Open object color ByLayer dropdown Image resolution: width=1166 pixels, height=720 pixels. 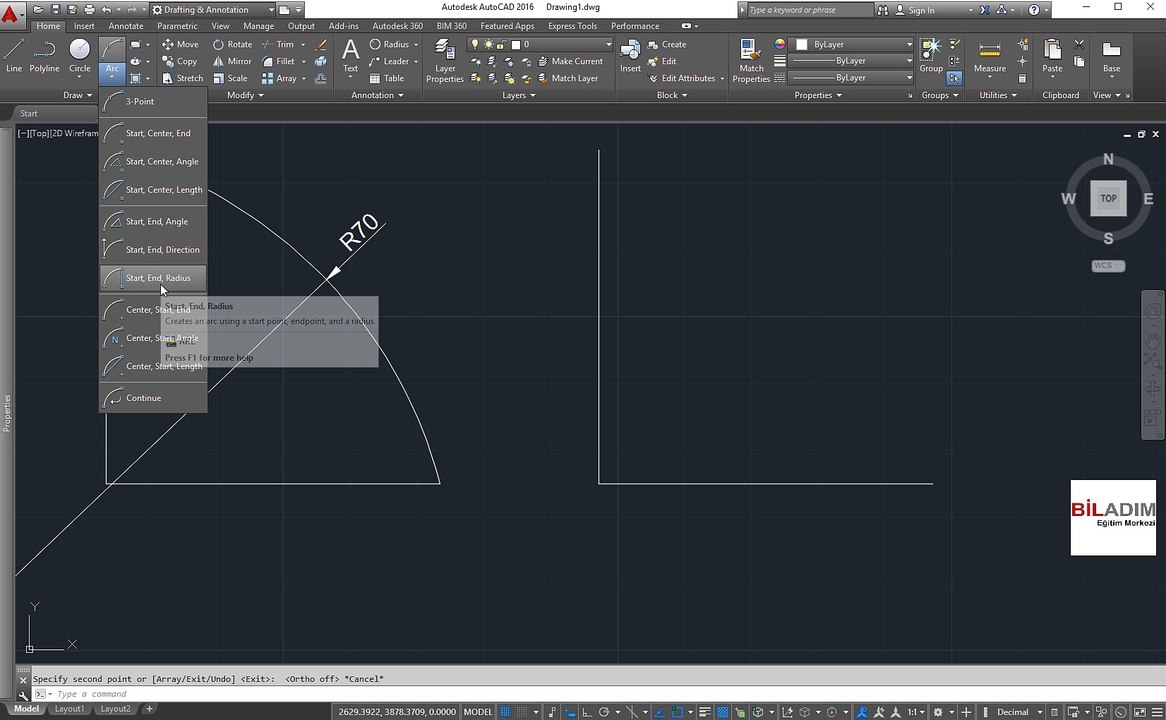point(852,45)
